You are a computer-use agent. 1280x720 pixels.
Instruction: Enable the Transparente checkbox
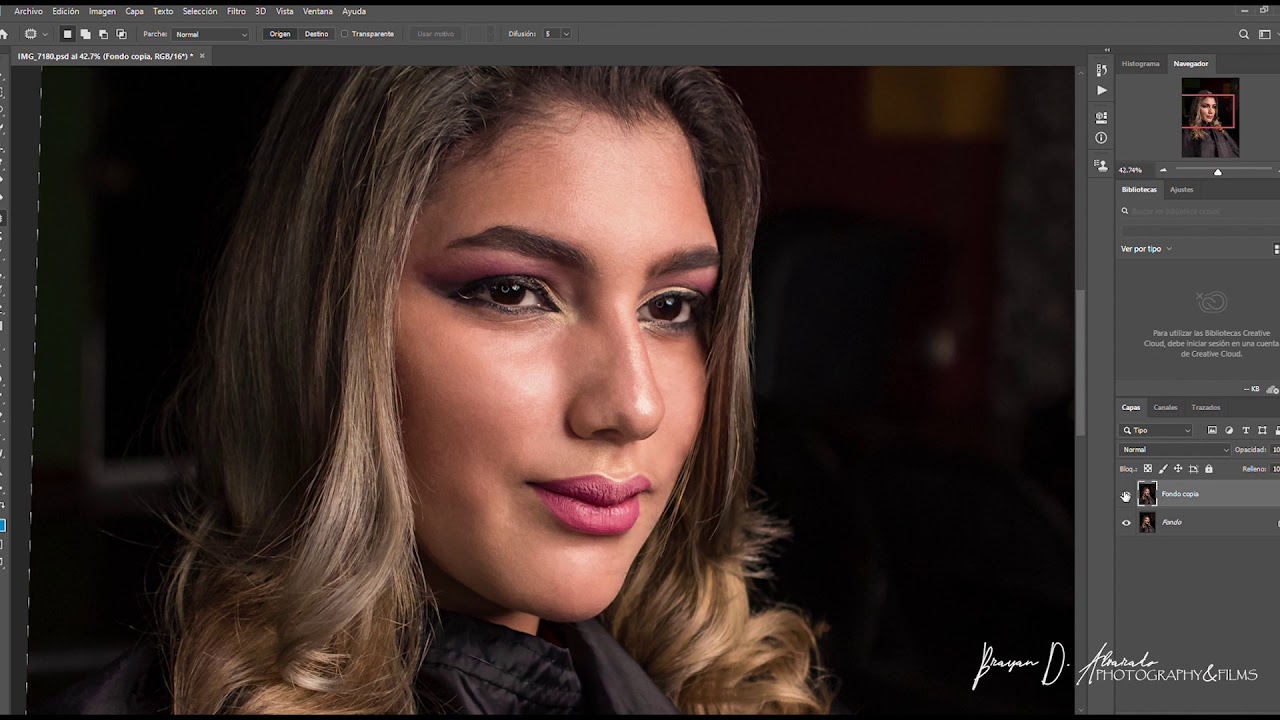tap(345, 34)
